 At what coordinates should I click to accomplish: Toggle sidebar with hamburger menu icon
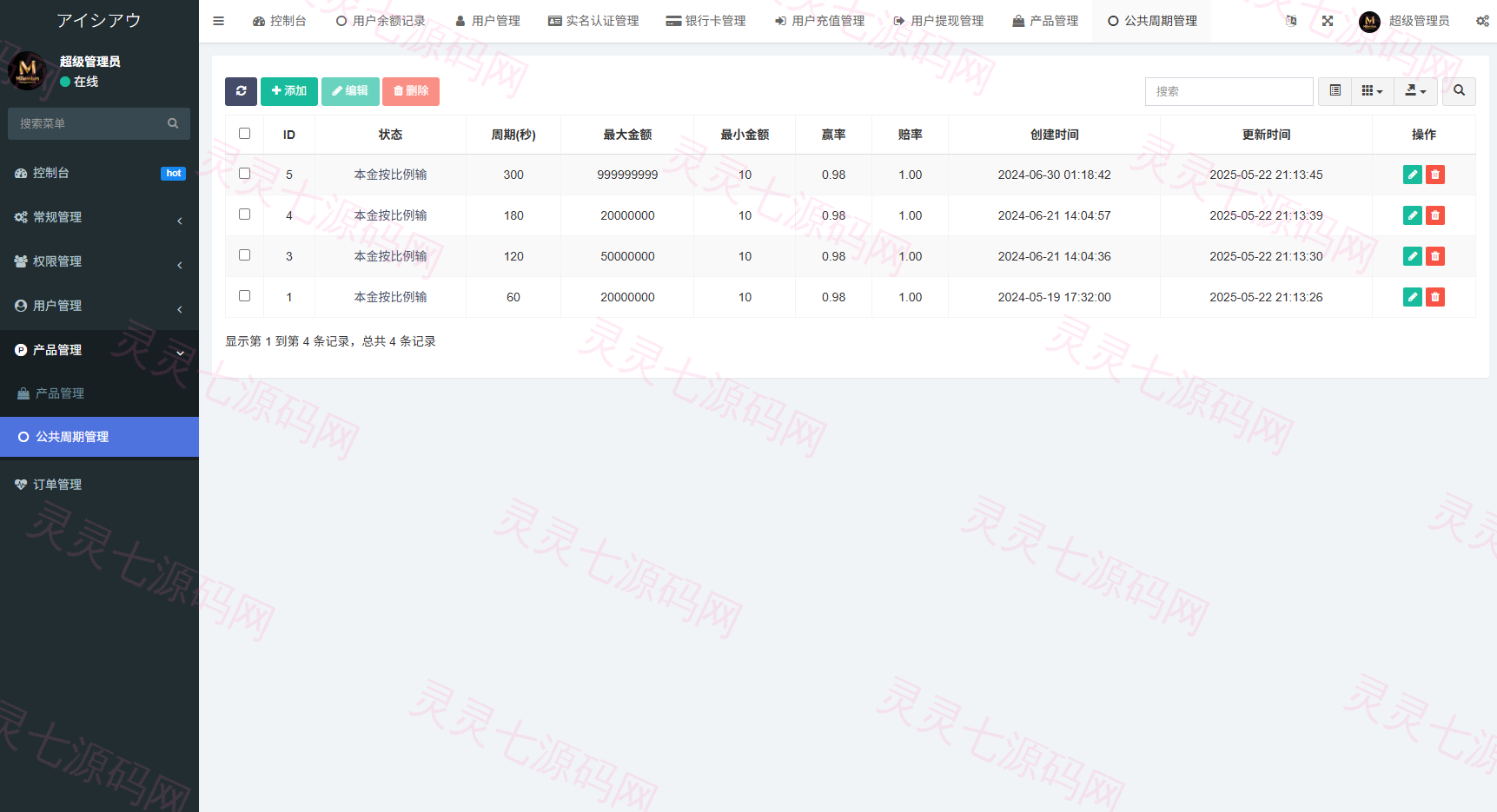[x=218, y=21]
